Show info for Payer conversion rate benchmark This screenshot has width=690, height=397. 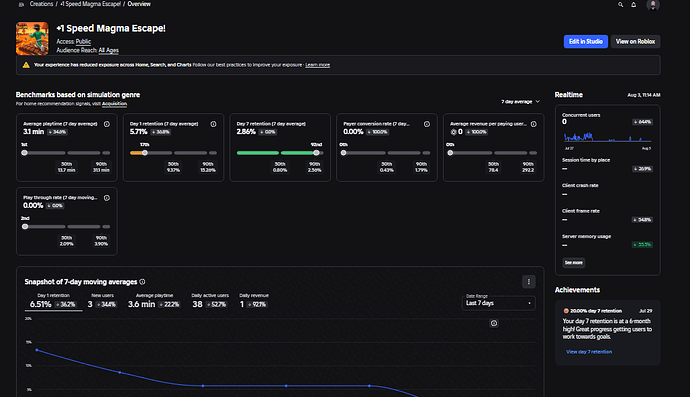427,124
